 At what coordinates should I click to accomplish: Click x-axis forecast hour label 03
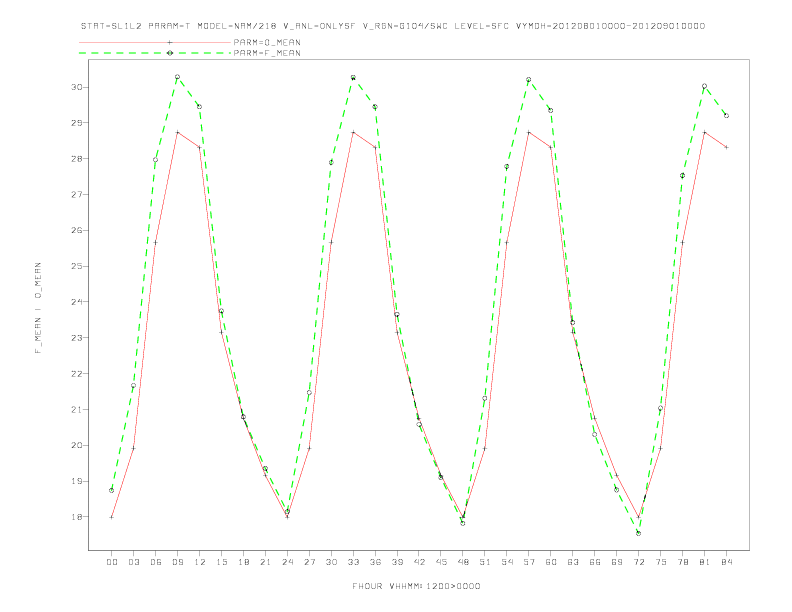[x=133, y=562]
